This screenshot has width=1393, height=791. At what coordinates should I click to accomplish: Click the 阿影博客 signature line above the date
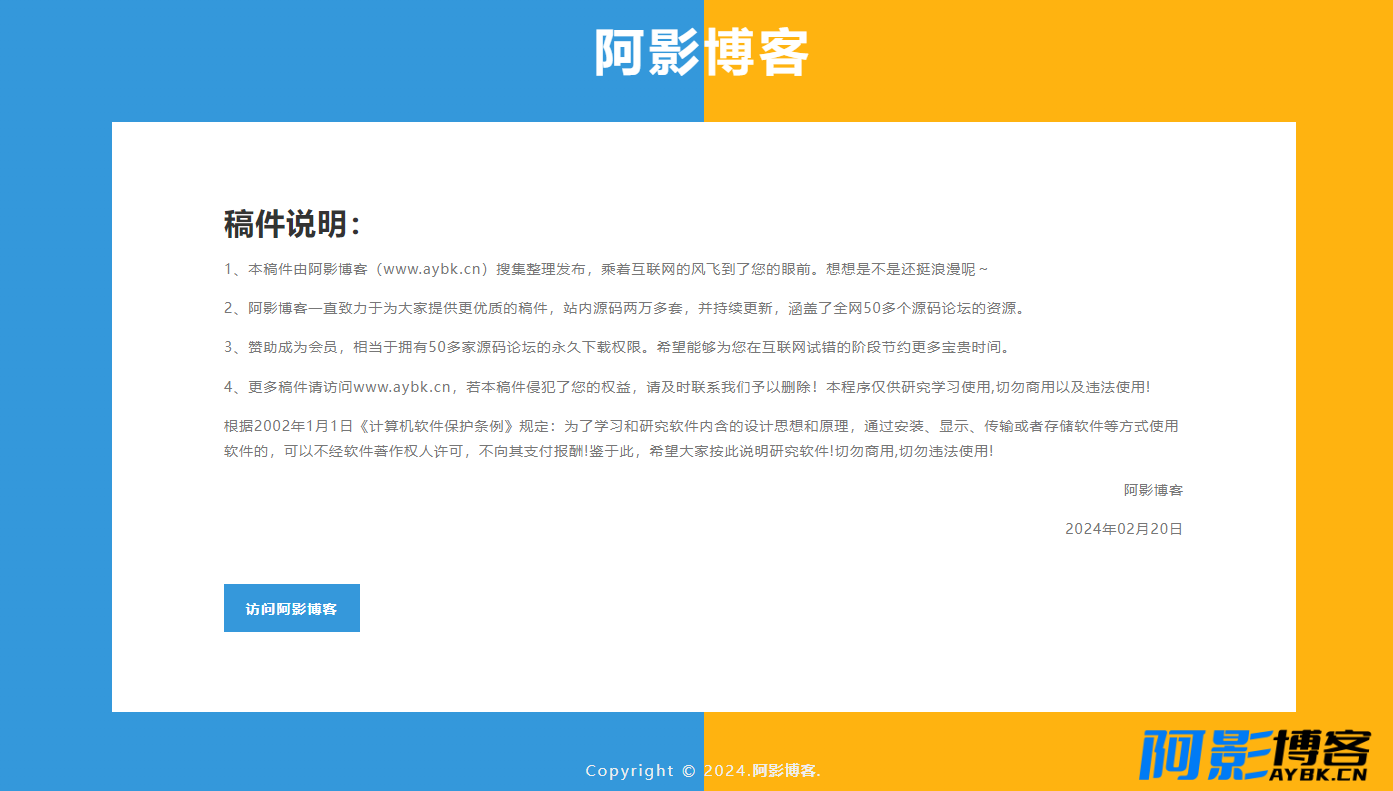click(x=1153, y=490)
